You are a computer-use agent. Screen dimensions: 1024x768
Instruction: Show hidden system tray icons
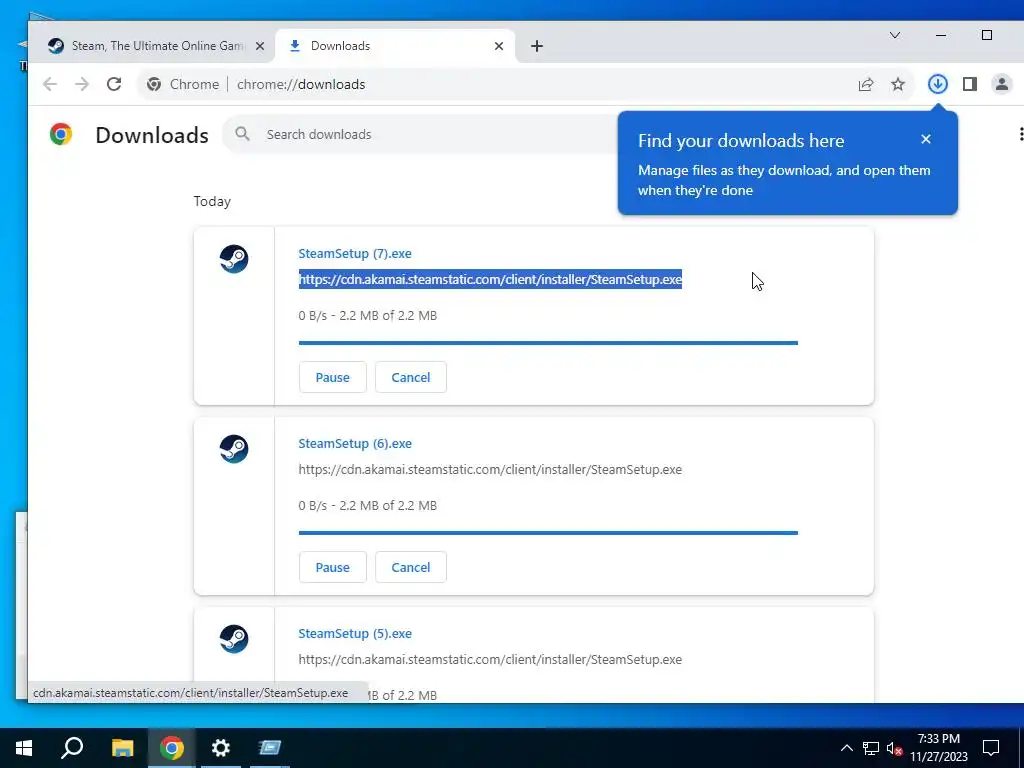846,748
